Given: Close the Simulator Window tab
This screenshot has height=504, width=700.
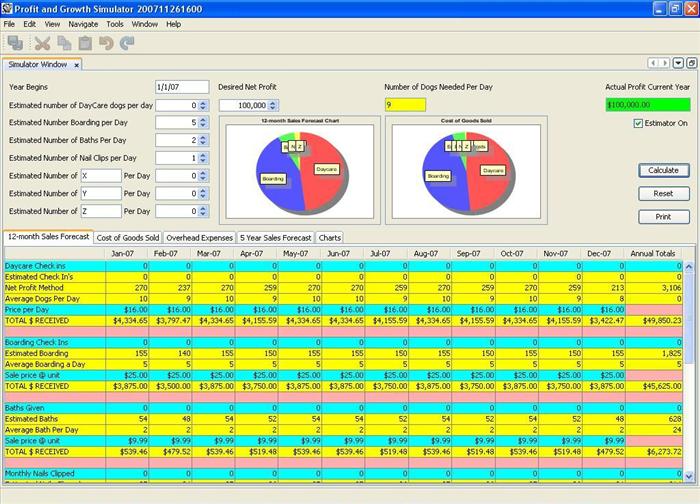Looking at the screenshot, I should click(76, 65).
